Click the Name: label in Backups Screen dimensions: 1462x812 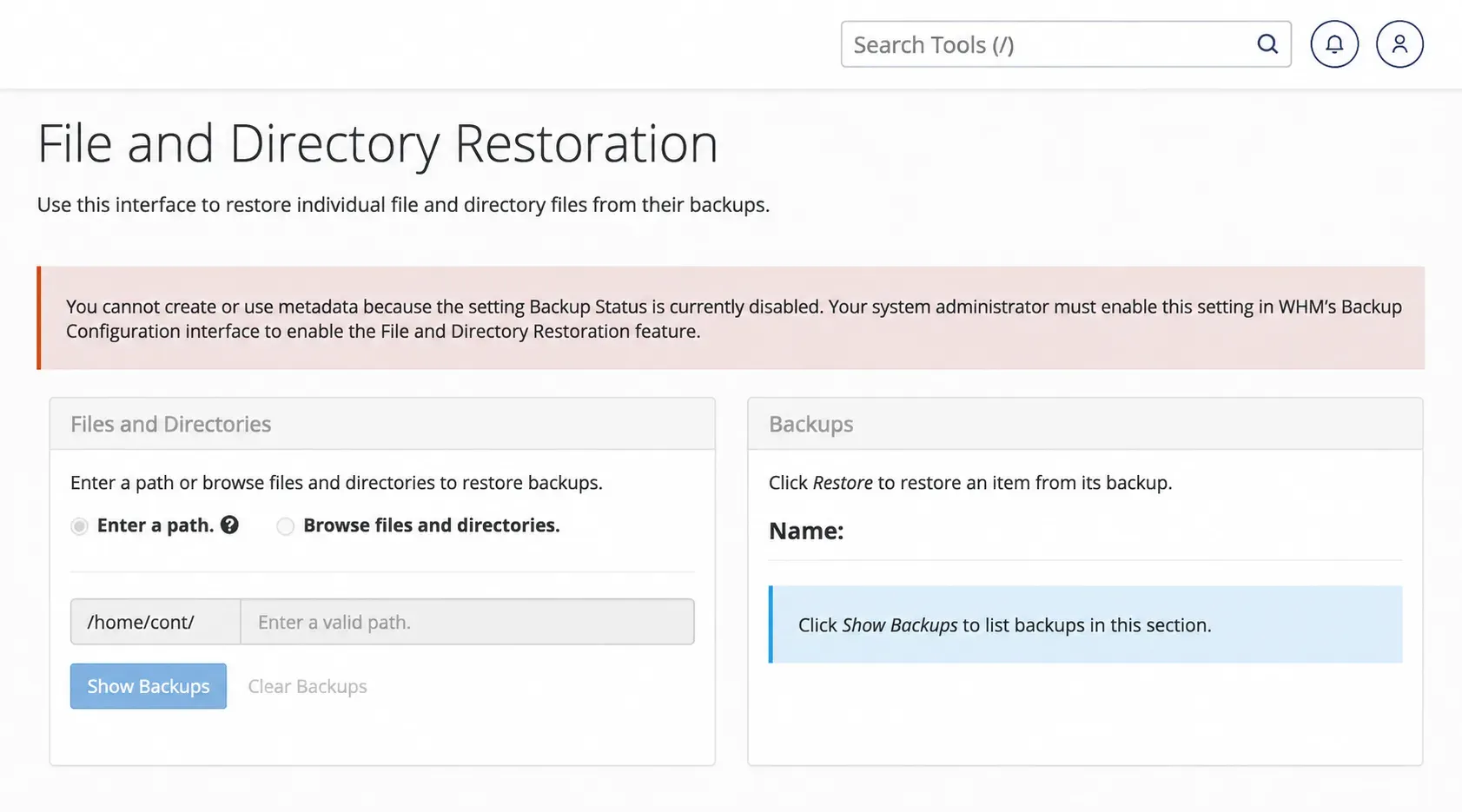pos(806,531)
